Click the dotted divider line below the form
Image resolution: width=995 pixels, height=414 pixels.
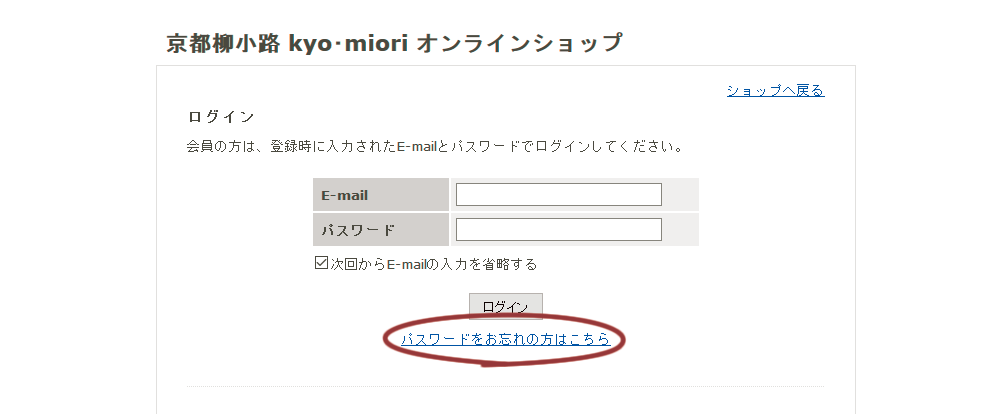tap(505, 386)
